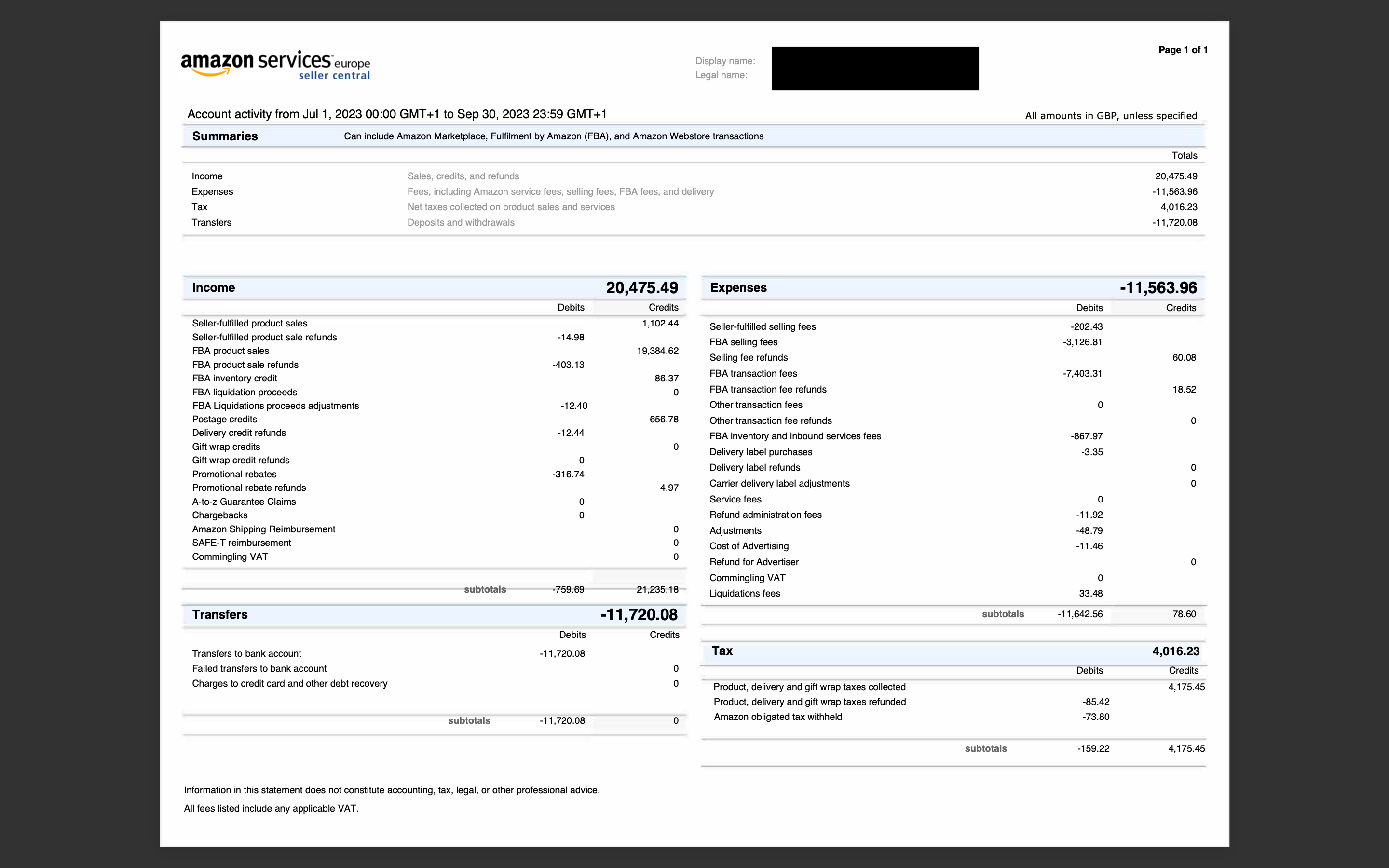The width and height of the screenshot is (1389, 868).
Task: Click Postage credits value 656.78
Action: click(664, 419)
